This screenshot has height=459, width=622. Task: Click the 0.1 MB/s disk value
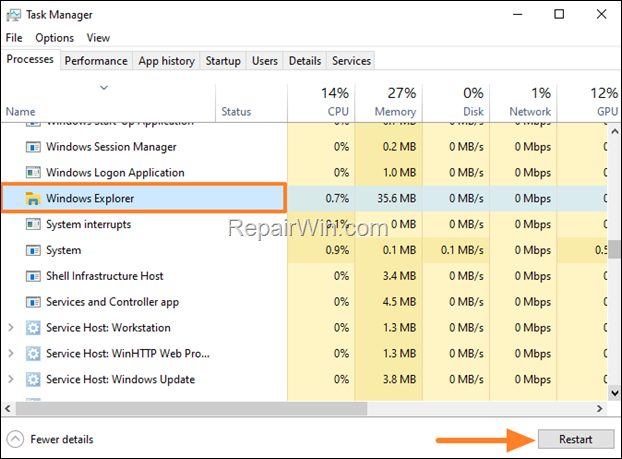coord(462,250)
